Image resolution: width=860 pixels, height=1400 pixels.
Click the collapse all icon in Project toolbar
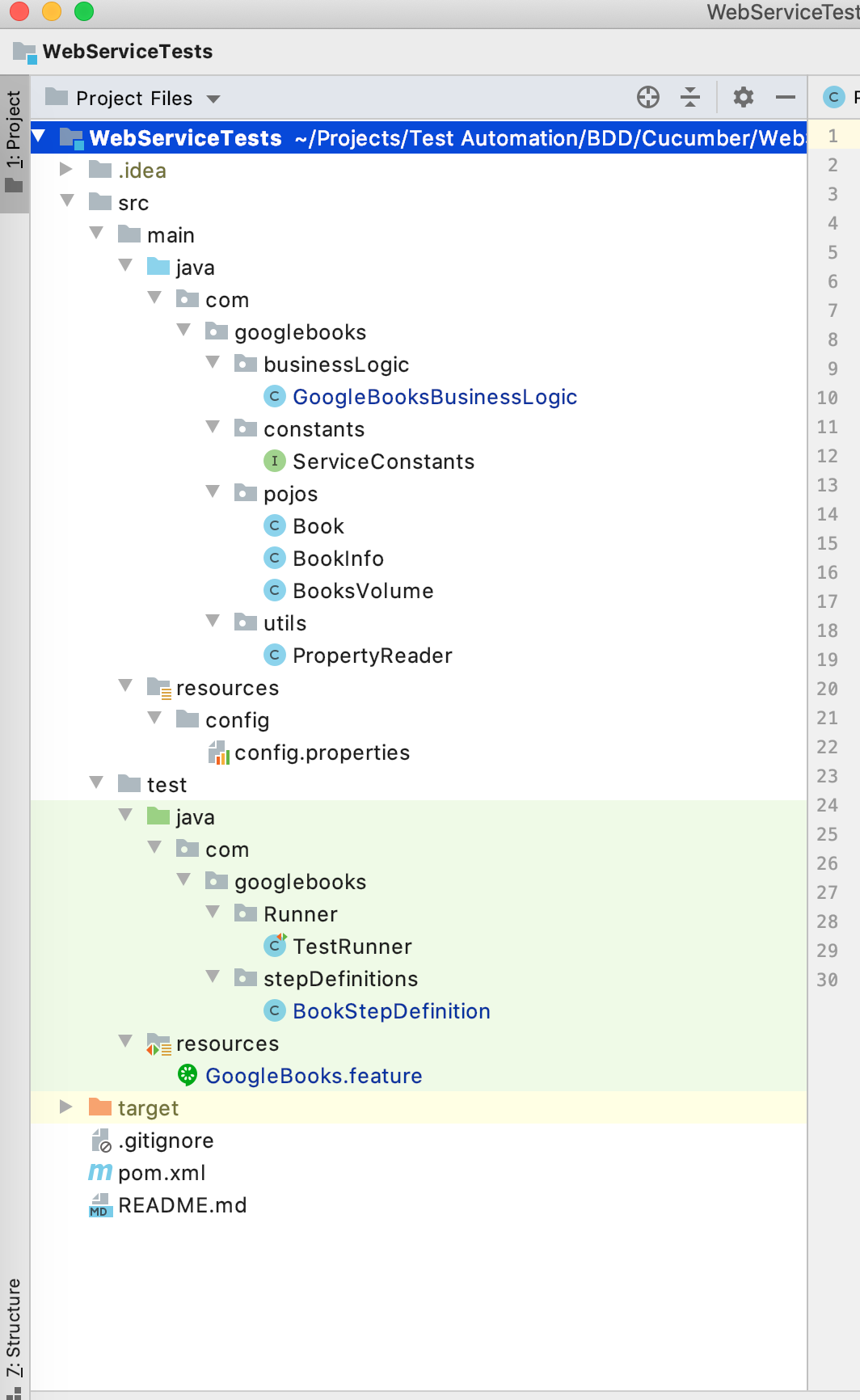690,98
